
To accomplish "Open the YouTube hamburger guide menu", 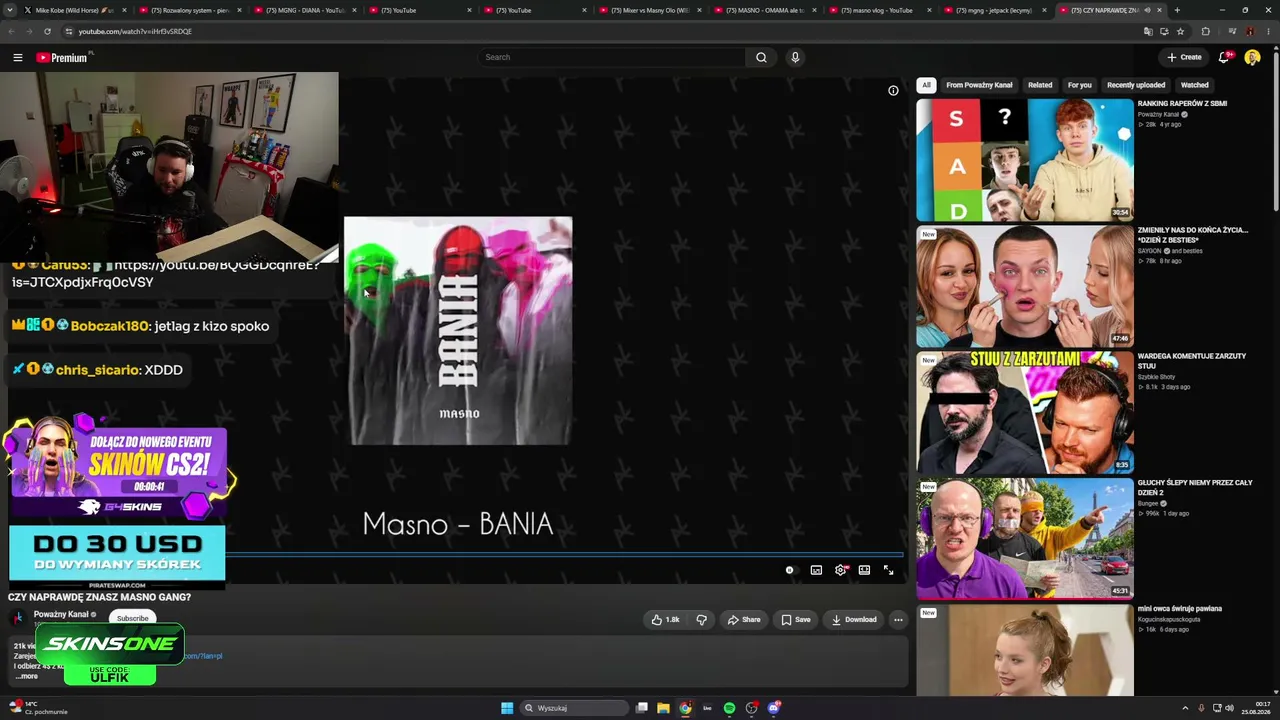I will [18, 57].
